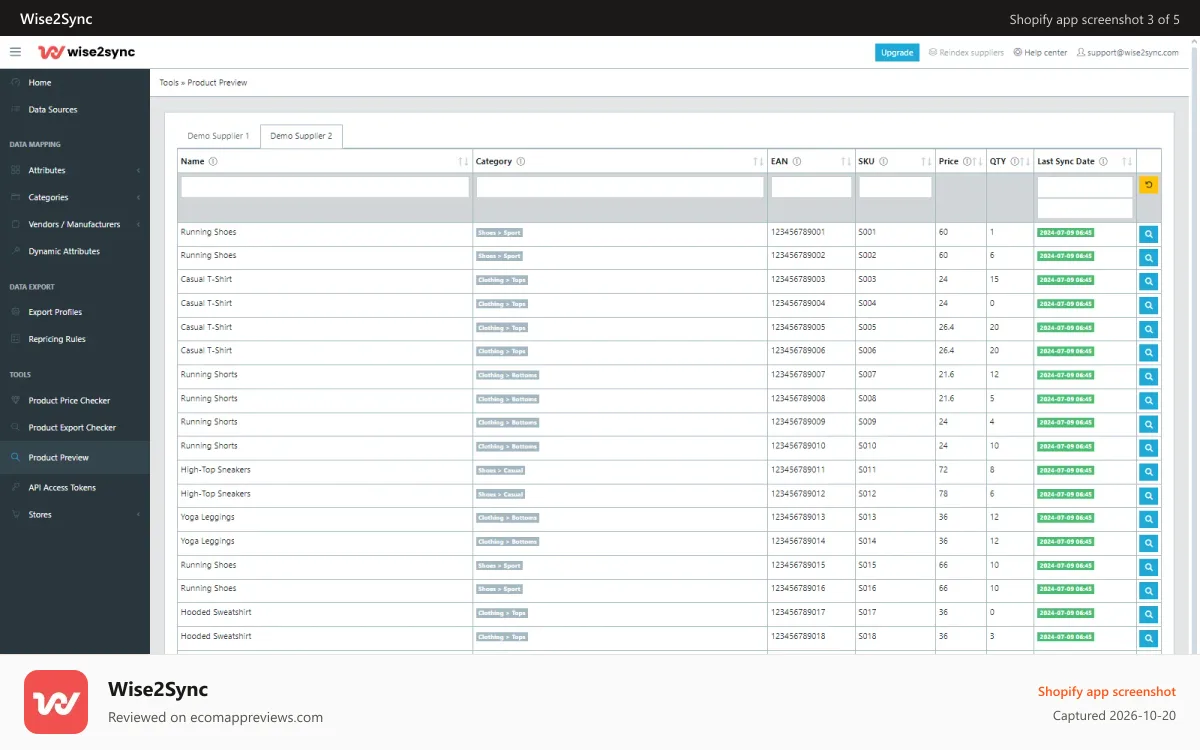
Task: Sort table by EAN column arrows
Action: pos(846,161)
